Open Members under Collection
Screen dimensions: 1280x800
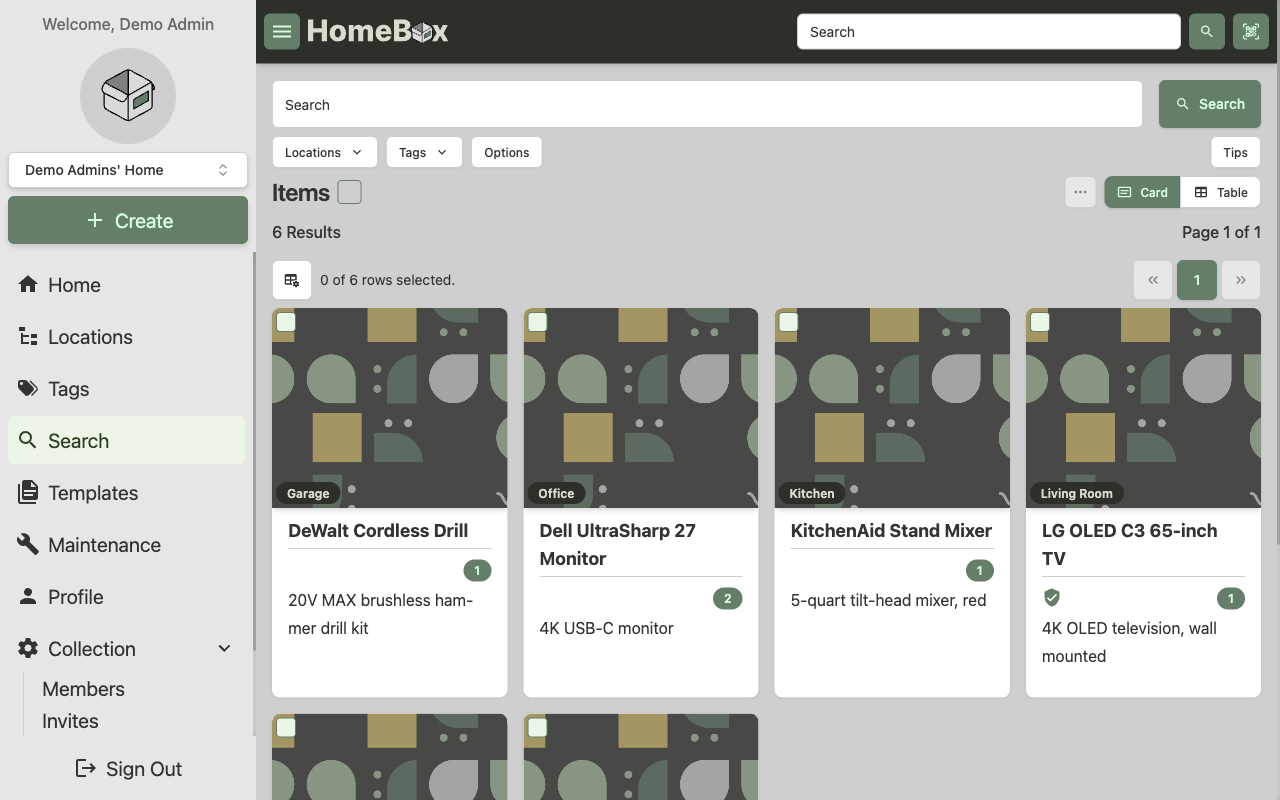tap(84, 689)
